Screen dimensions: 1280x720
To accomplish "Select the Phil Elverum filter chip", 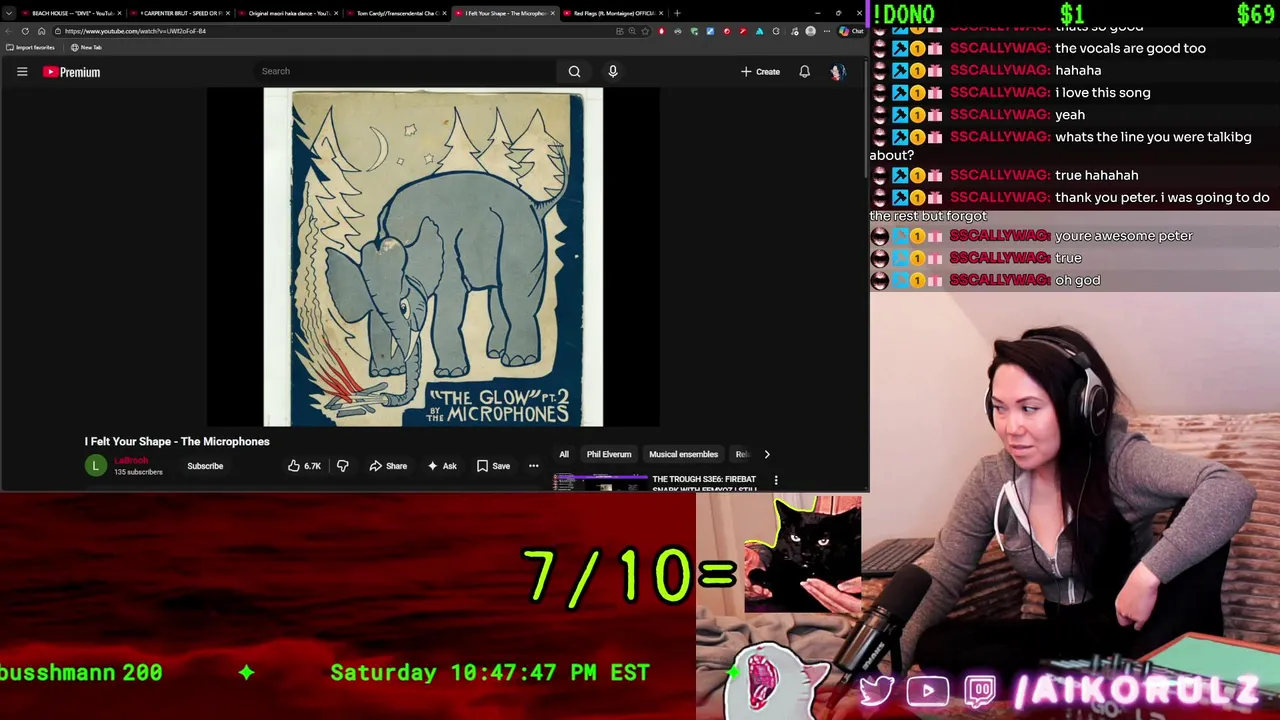I will click(609, 454).
